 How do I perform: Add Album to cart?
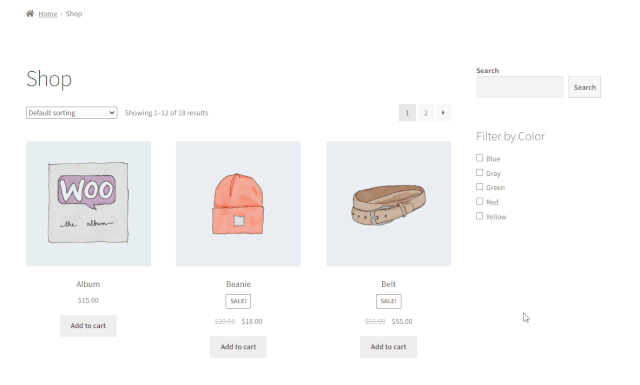point(88,326)
